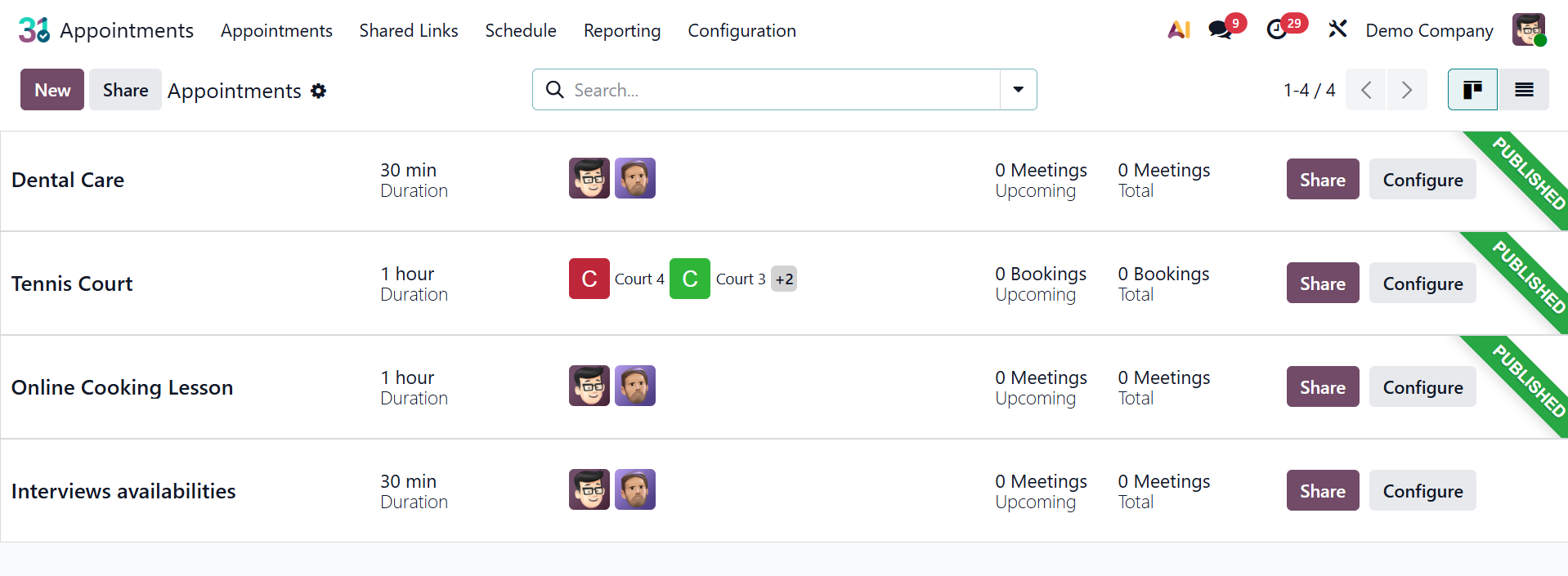Click the search magnifier icon
The image size is (1568, 576).
click(x=555, y=90)
